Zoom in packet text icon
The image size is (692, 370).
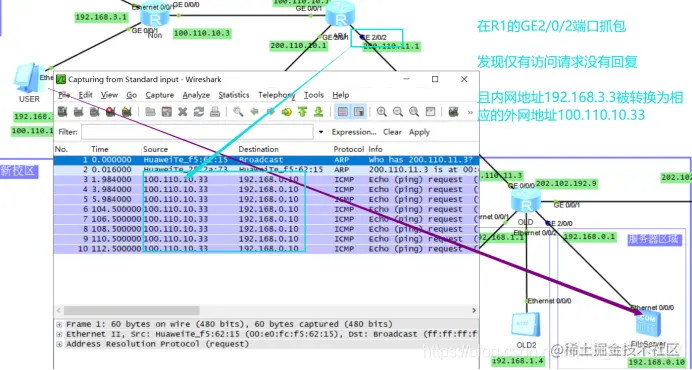[382, 112]
